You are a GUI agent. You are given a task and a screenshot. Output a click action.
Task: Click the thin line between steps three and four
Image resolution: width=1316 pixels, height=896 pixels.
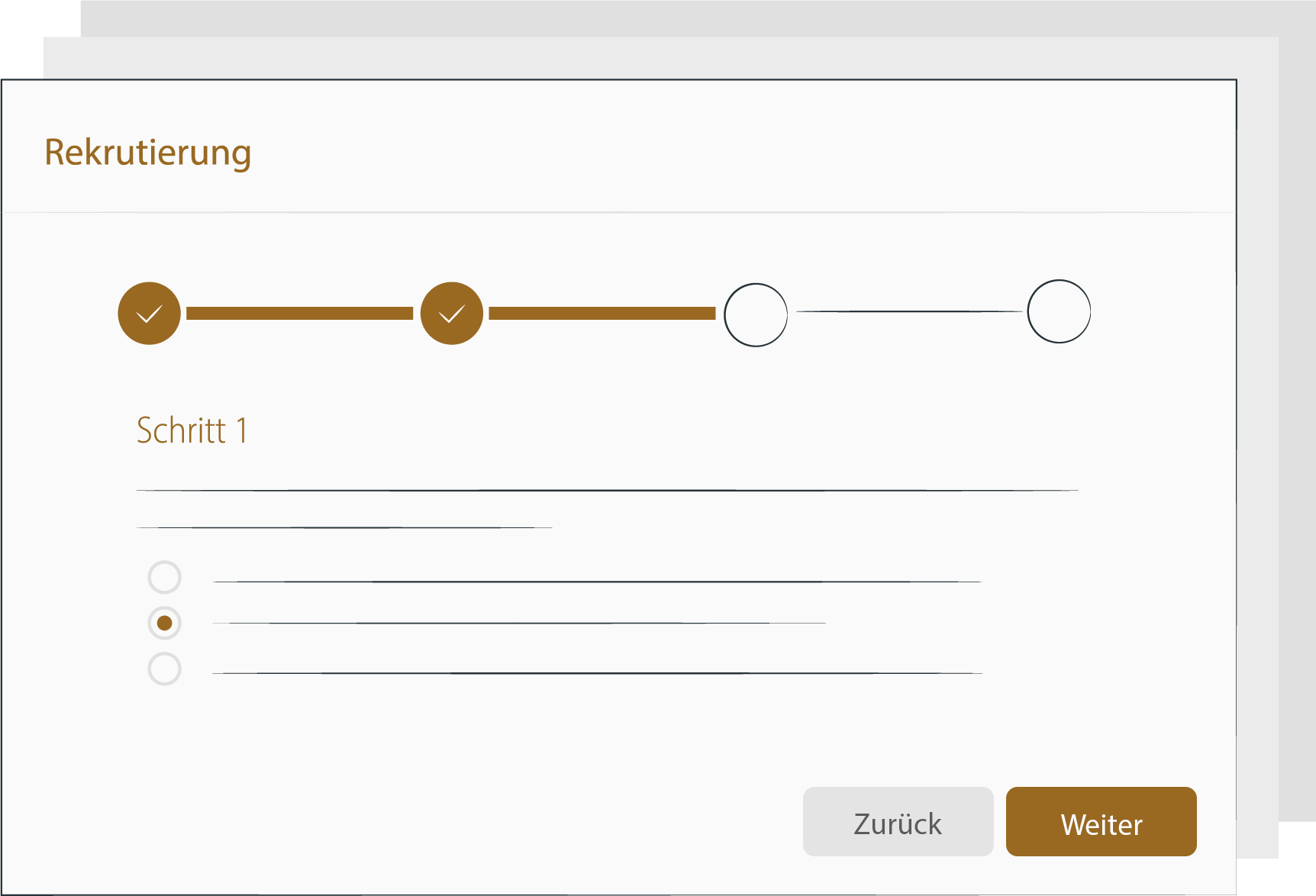(x=908, y=311)
